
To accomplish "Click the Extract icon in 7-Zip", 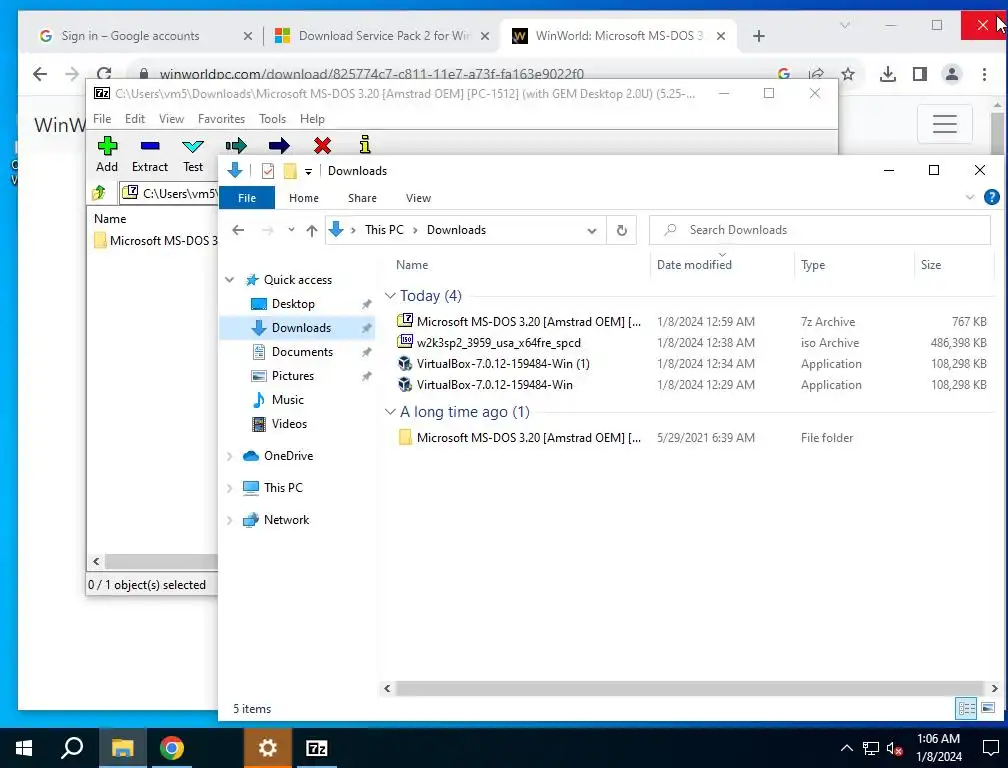I will 150,146.
